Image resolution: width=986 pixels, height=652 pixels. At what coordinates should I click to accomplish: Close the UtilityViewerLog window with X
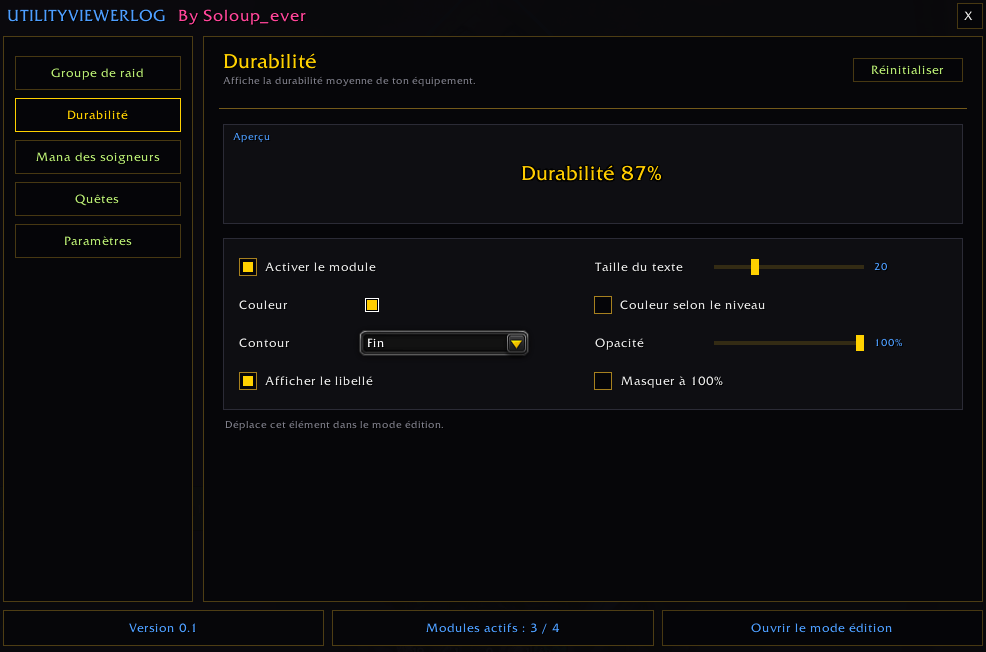(968, 16)
